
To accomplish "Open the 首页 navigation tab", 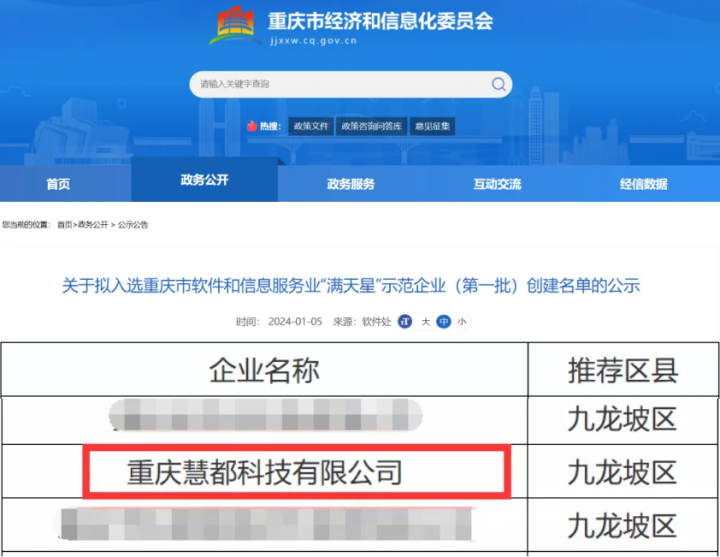I will click(59, 184).
